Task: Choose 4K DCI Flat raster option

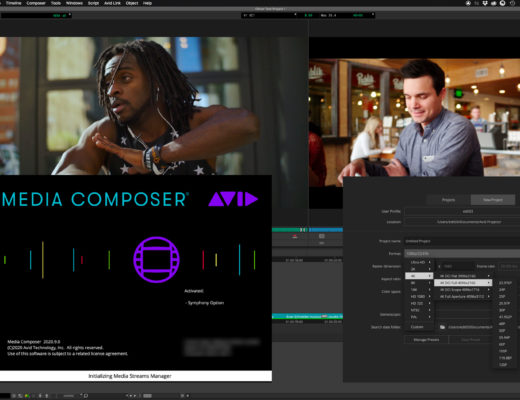Action: (x=463, y=276)
